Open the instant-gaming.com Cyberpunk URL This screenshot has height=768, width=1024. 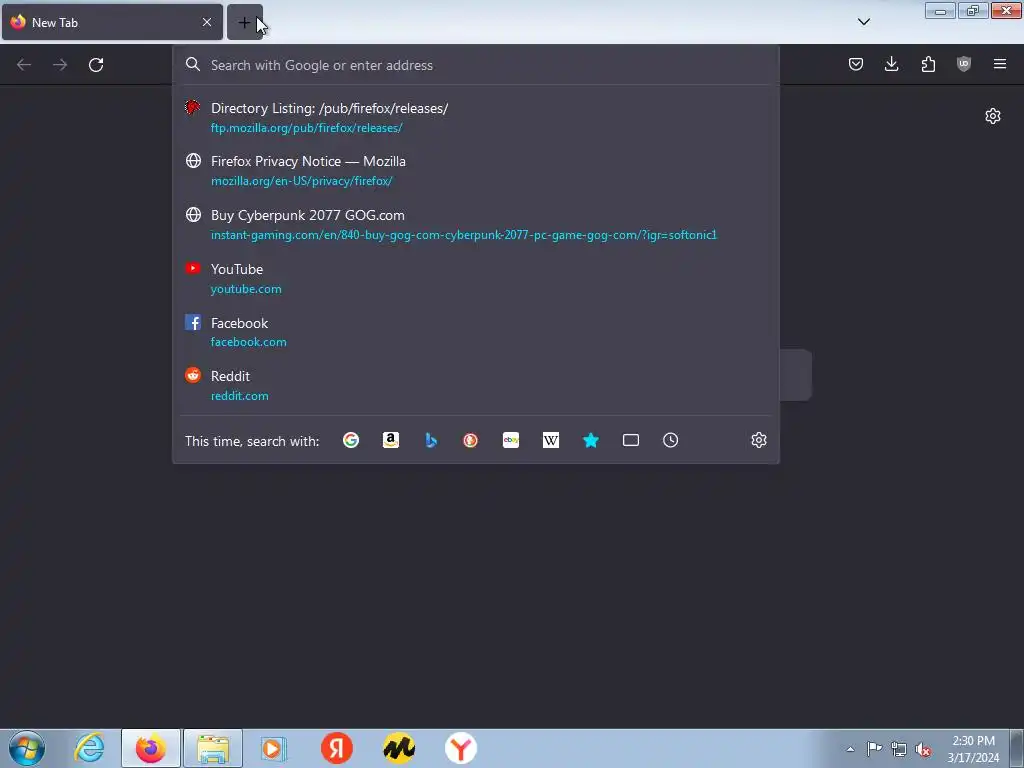[x=464, y=235]
